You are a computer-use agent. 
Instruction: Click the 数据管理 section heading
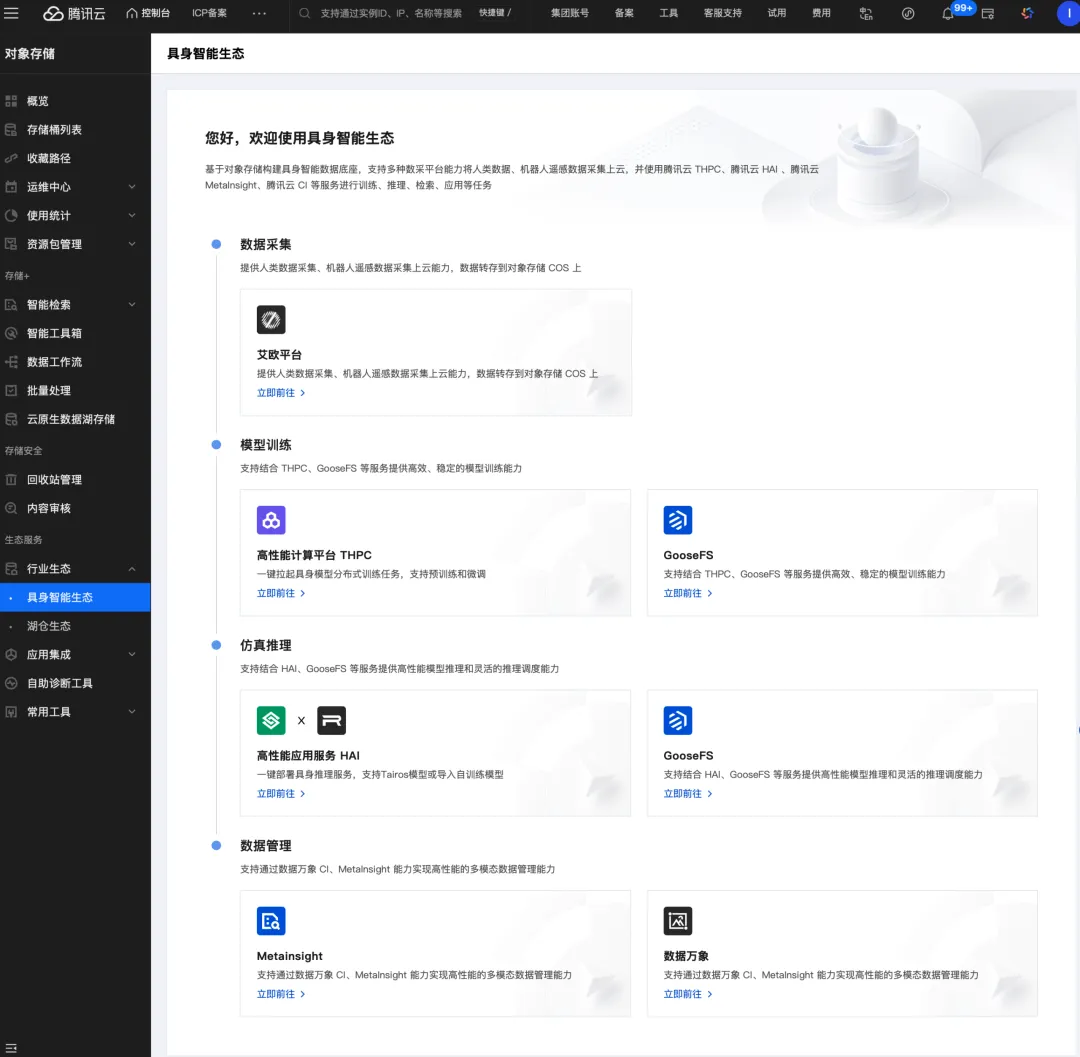pyautogui.click(x=266, y=846)
